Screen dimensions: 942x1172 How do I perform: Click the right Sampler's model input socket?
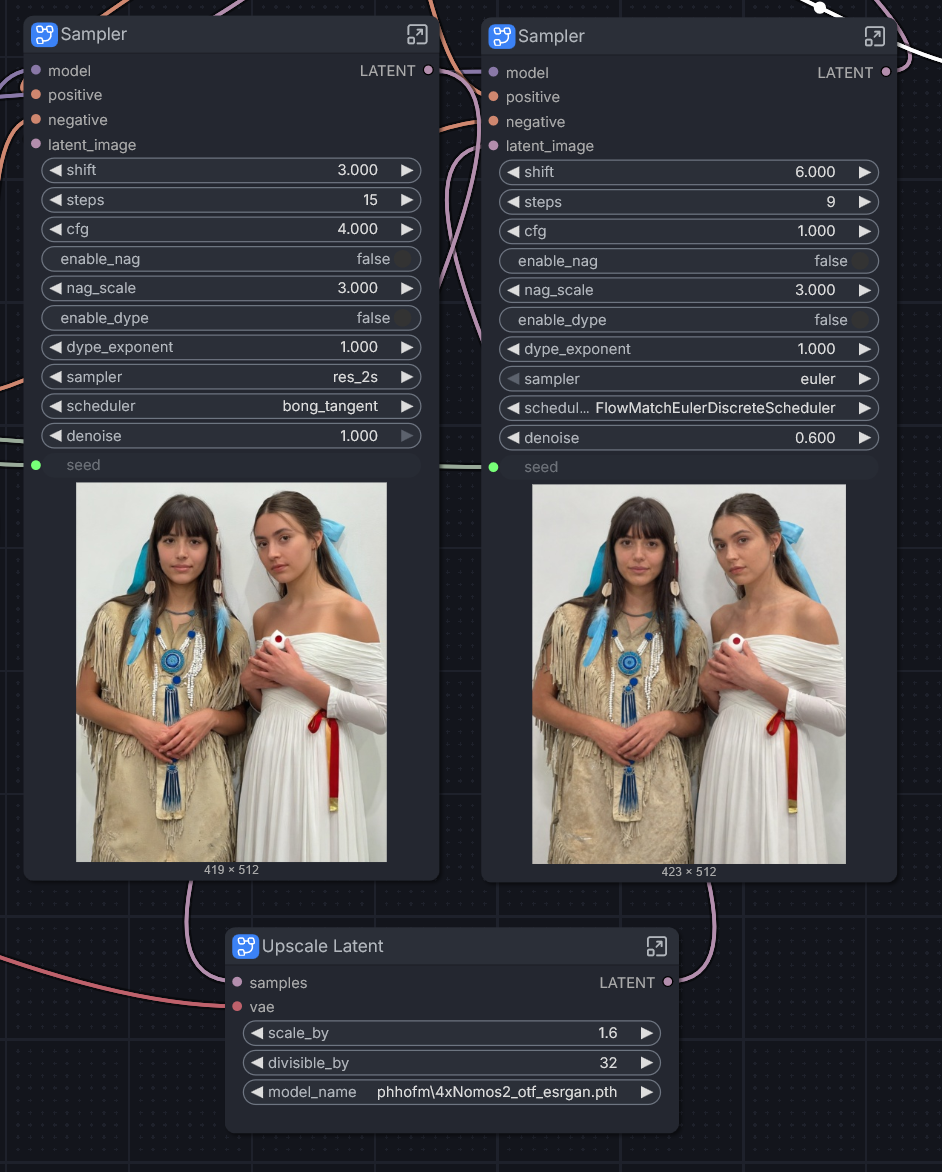[x=493, y=73]
